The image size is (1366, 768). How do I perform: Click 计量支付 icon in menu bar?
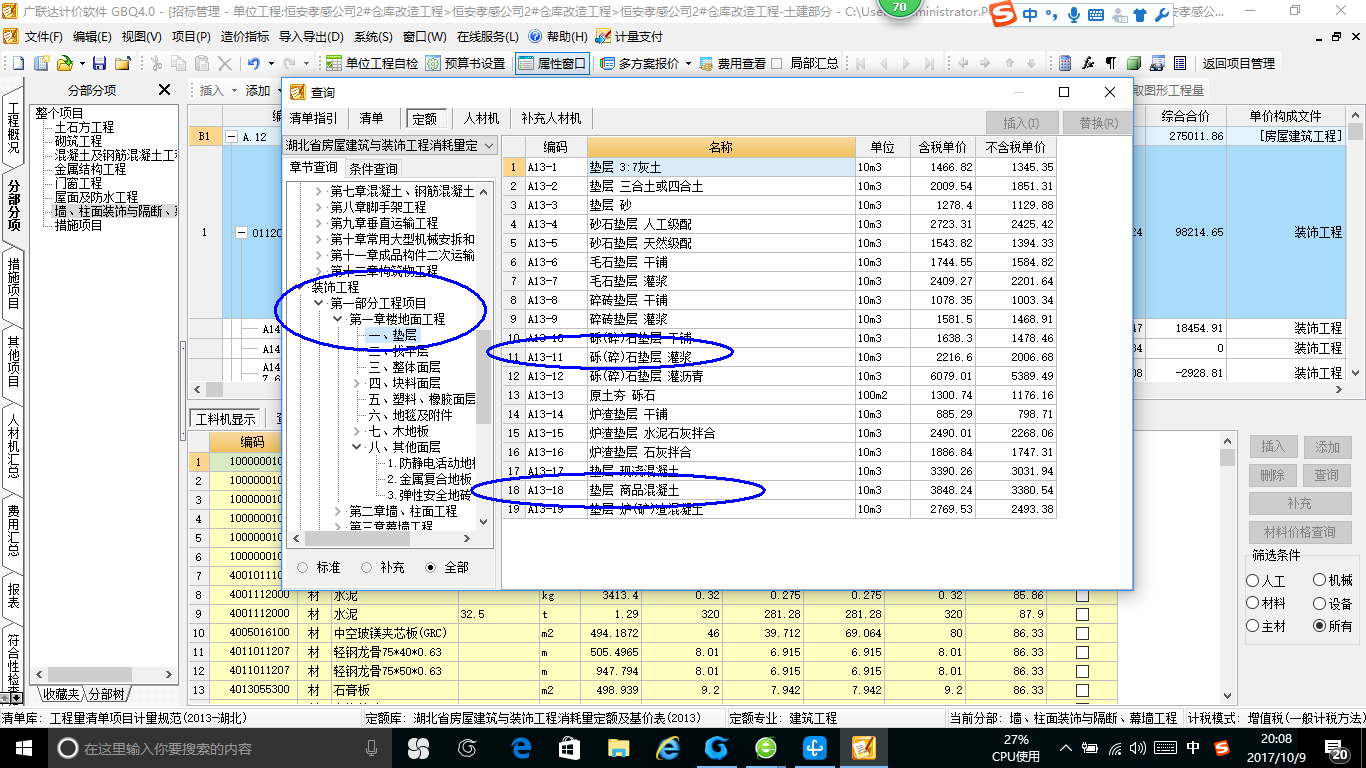tap(603, 36)
